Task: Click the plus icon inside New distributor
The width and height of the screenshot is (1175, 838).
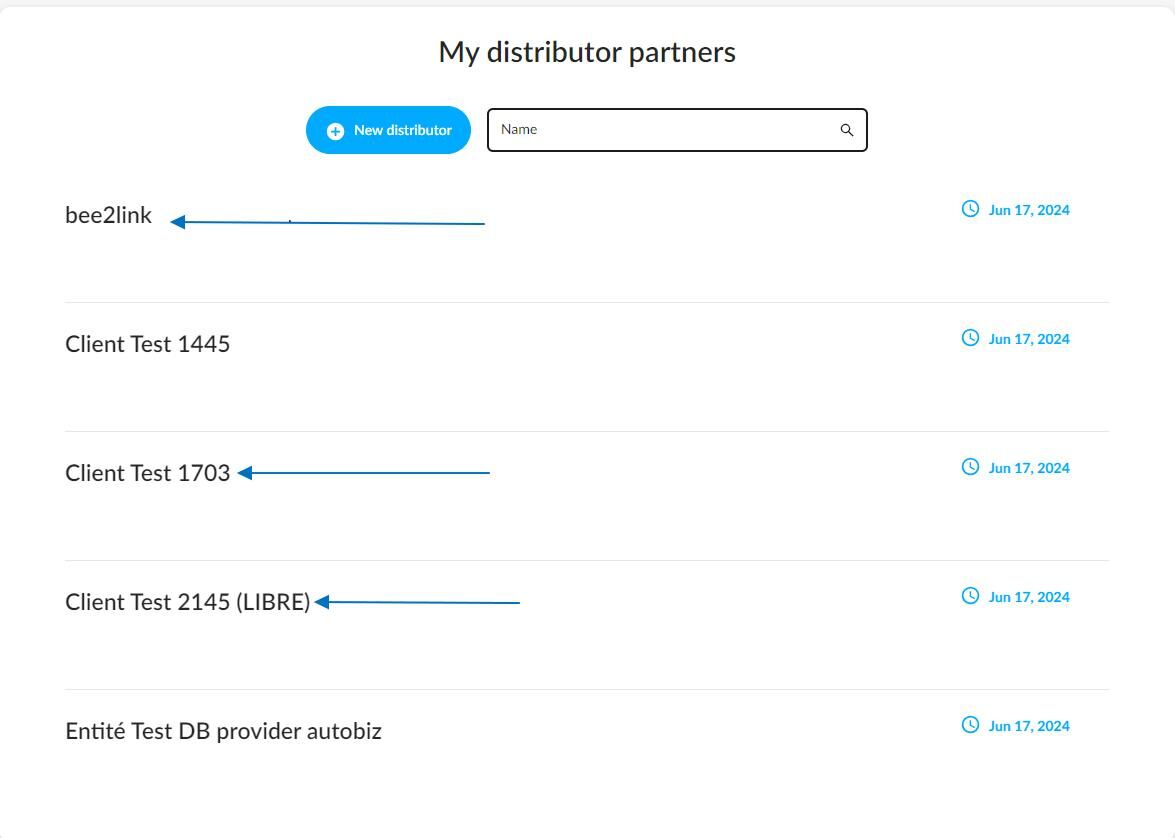Action: click(335, 131)
